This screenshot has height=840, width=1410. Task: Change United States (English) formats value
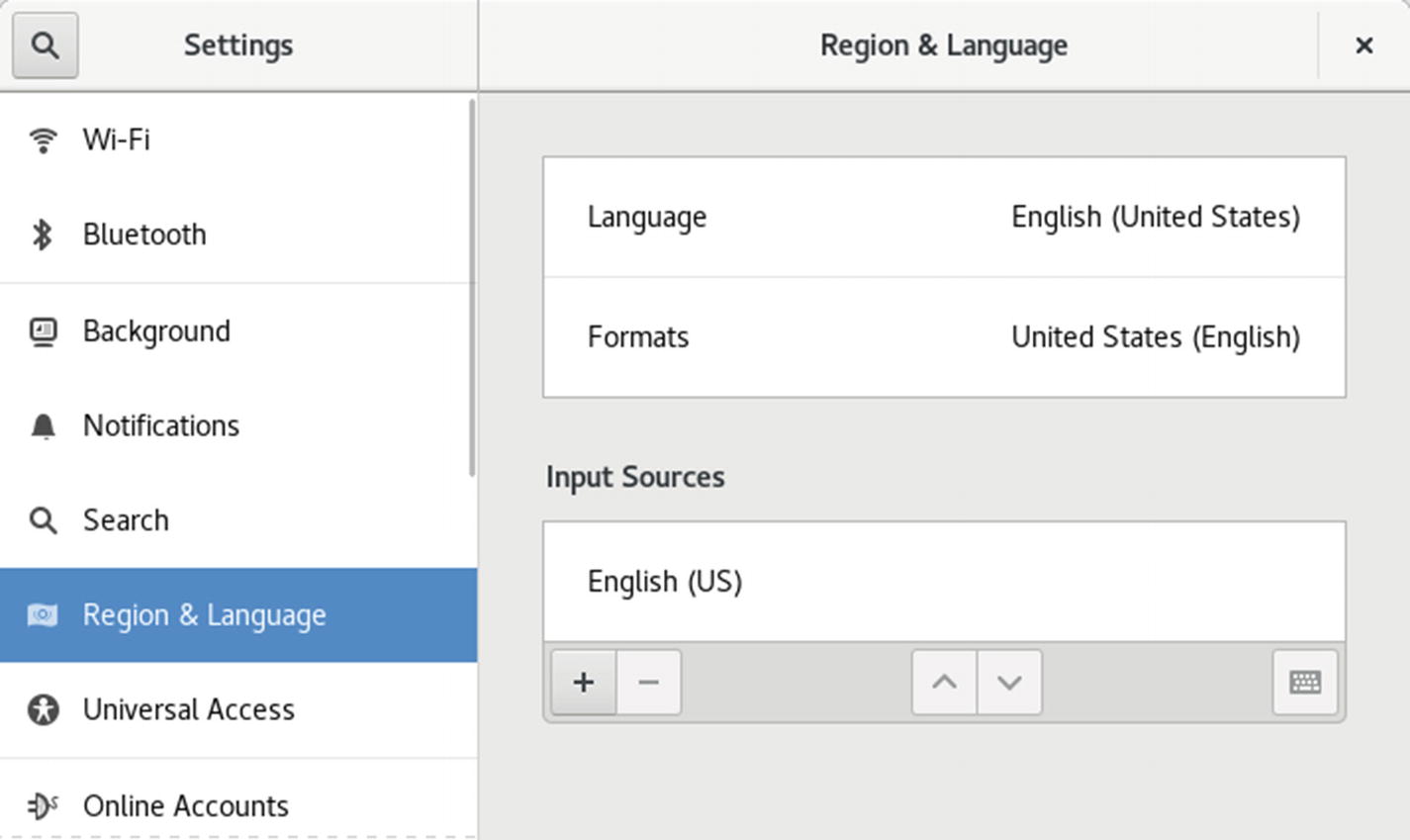pos(1156,337)
